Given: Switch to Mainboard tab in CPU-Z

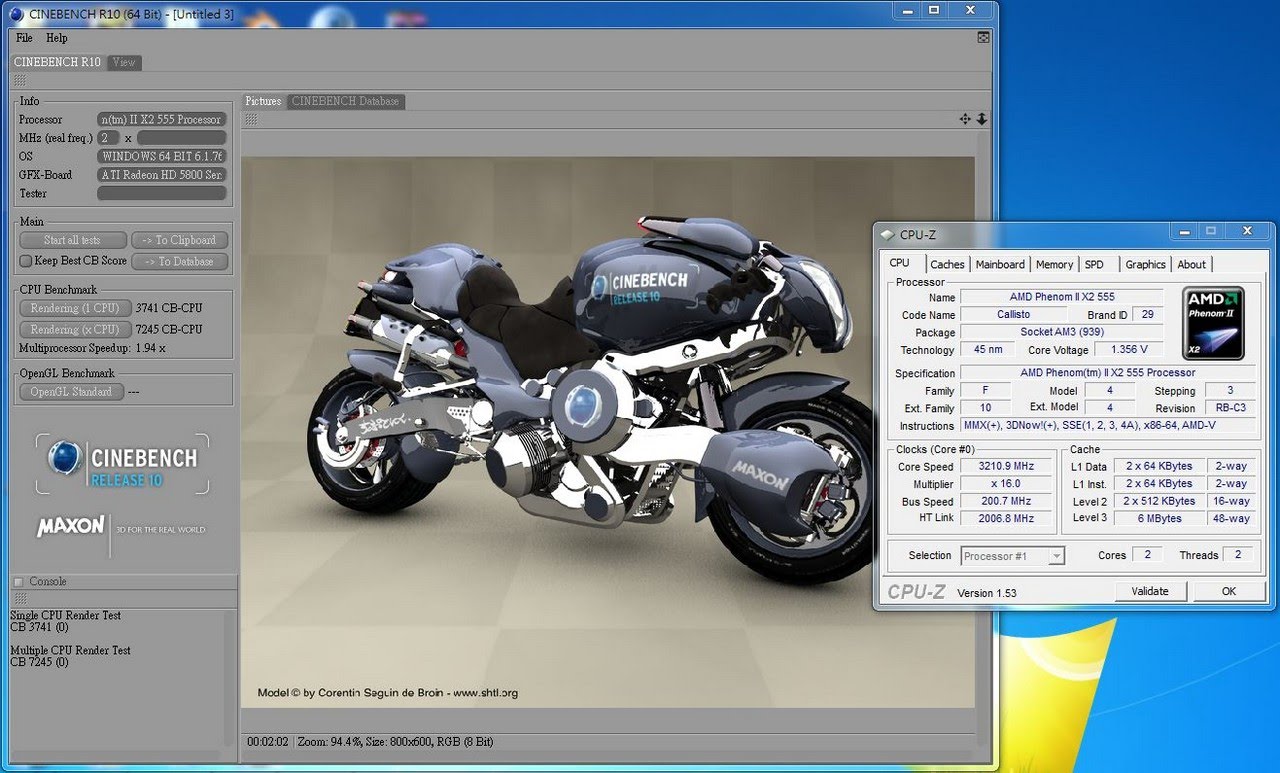Looking at the screenshot, I should pyautogui.click(x=1000, y=265).
